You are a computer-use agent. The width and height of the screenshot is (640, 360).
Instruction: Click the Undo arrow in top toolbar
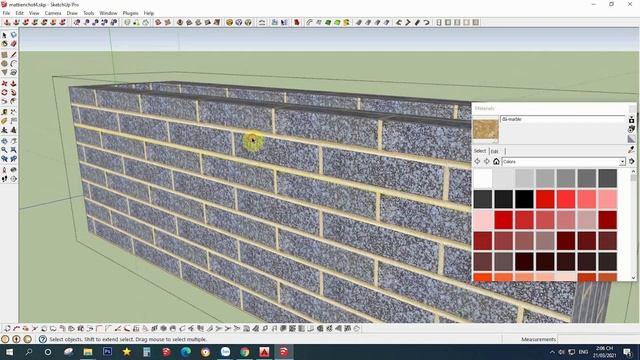tap(427, 22)
